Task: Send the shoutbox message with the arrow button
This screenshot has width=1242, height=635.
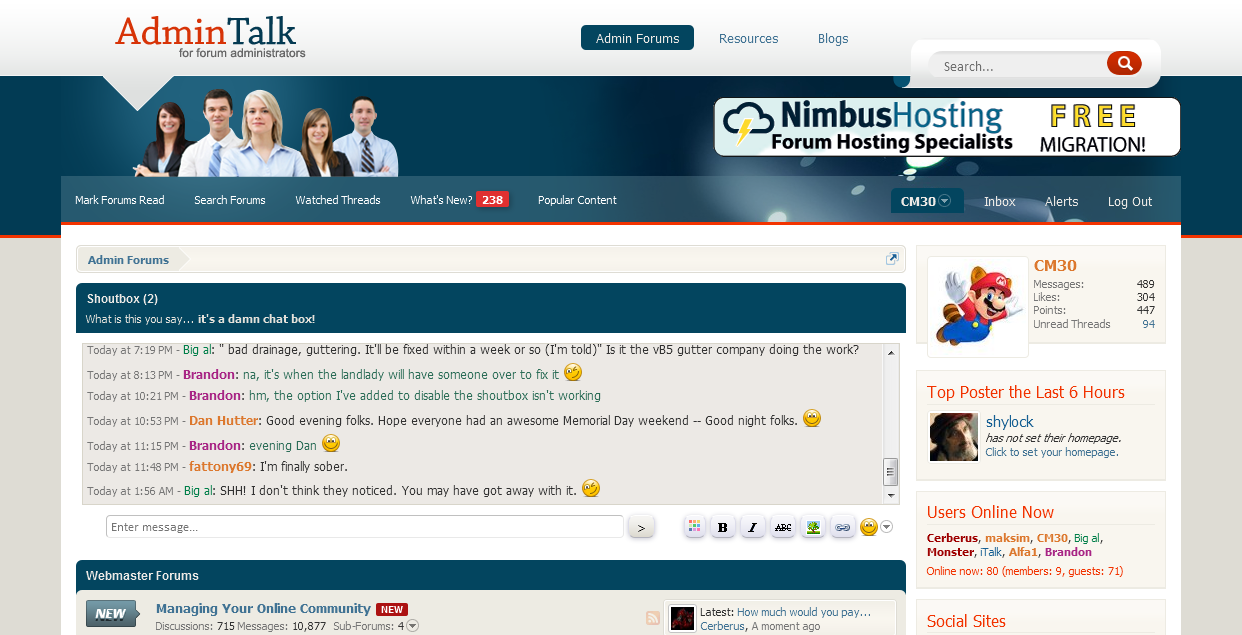Action: [641, 527]
